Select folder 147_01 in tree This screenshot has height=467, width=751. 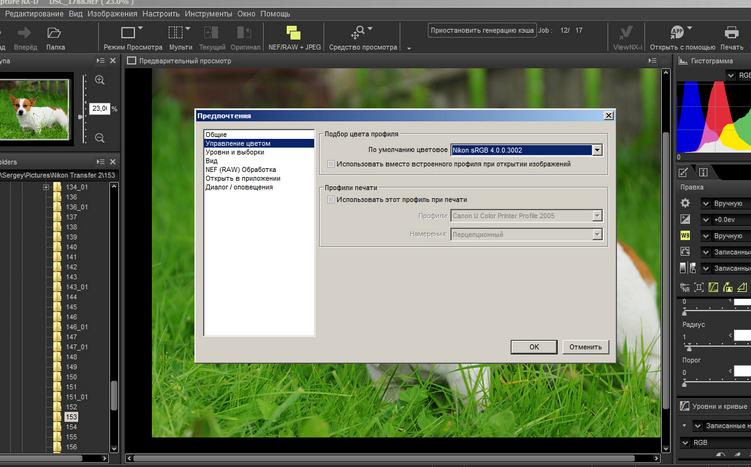[77, 347]
